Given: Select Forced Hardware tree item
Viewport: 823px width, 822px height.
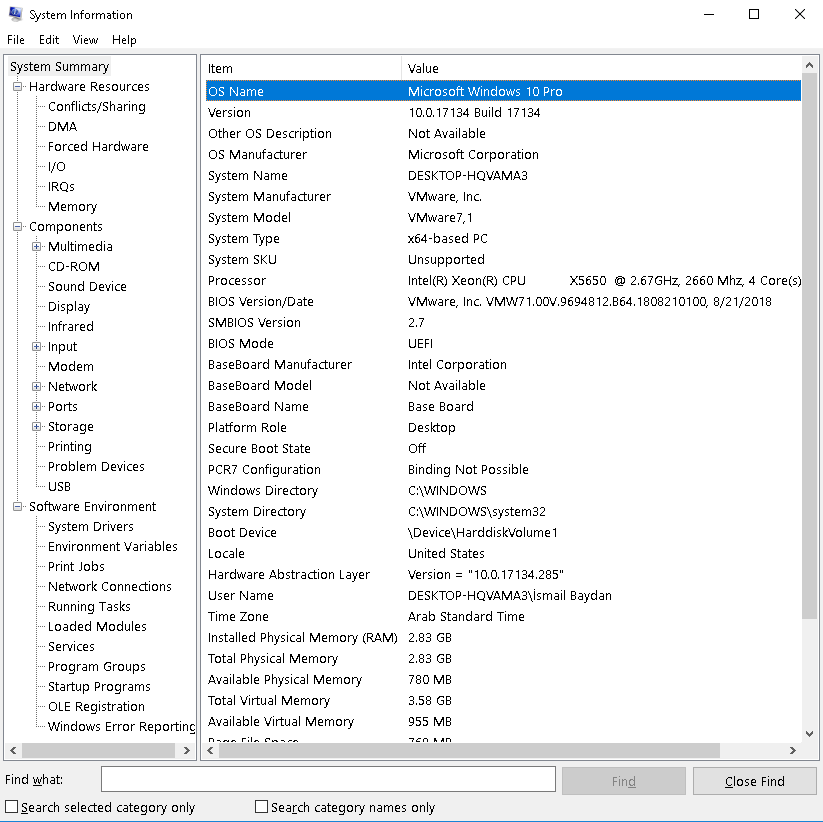Looking at the screenshot, I should 98,146.
